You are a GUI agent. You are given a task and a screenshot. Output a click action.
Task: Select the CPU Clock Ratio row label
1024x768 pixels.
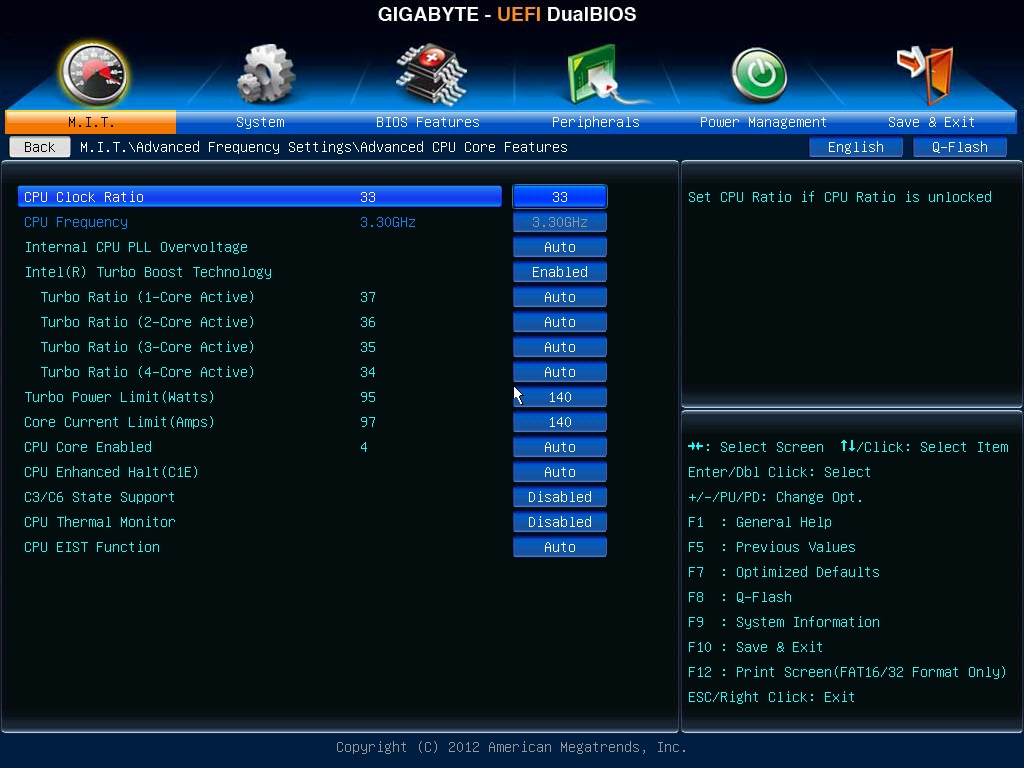point(84,197)
